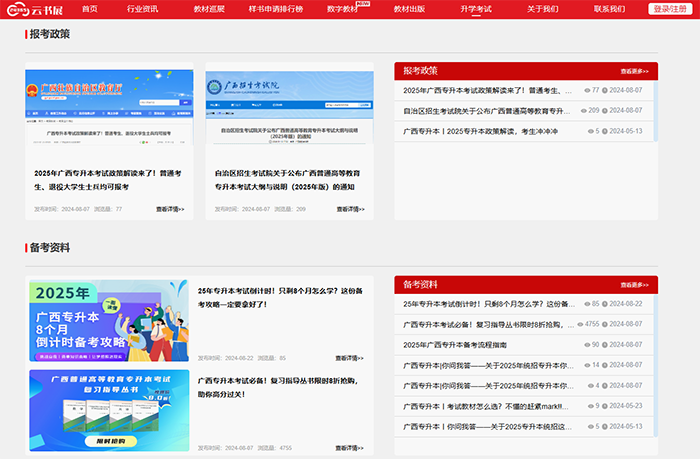
Task: Click eye icon beside 77 views count
Action: pyautogui.click(x=586, y=90)
